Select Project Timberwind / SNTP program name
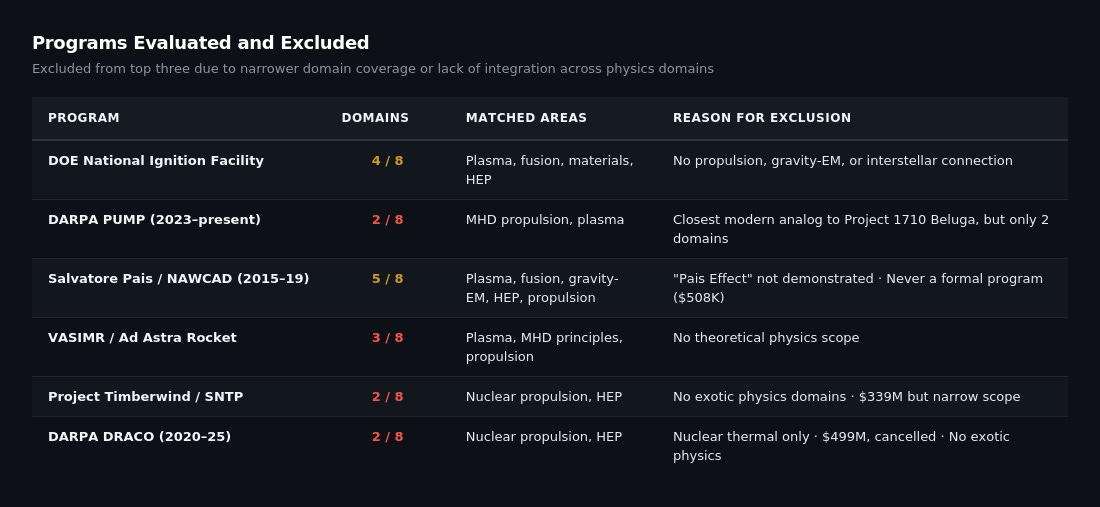Screen dimensions: 1100x507 click(145, 397)
